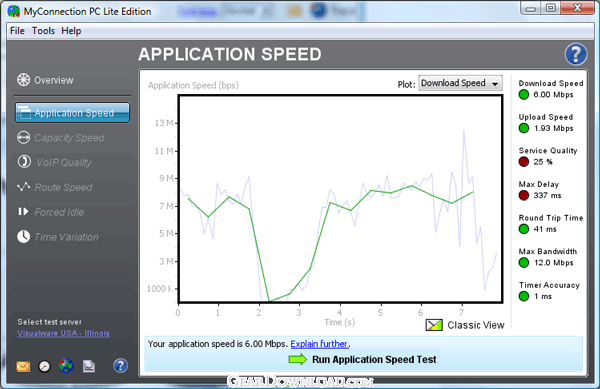Open the Tools menu
Screen dimensions: 600x389
(43, 31)
